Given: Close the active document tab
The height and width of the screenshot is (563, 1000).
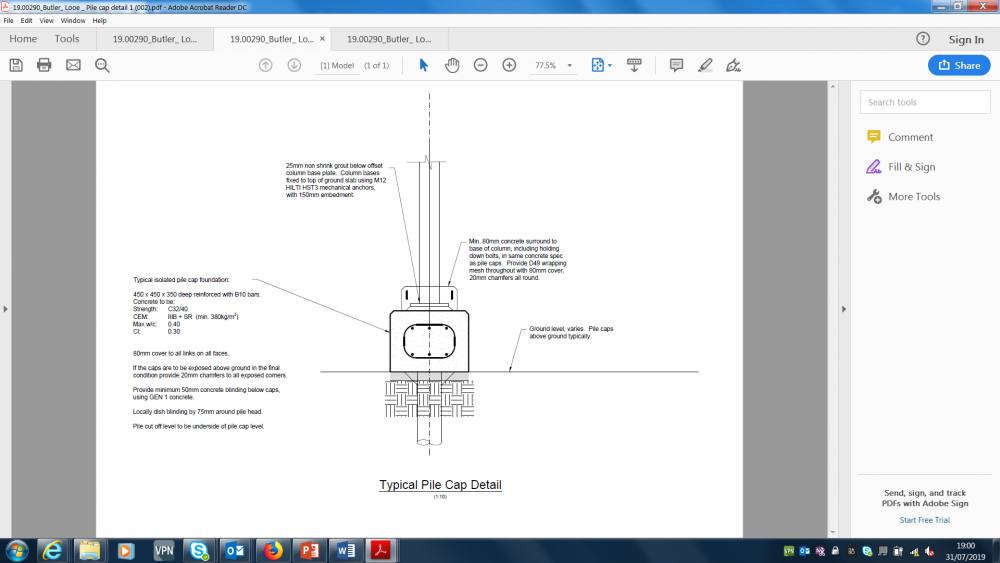Looking at the screenshot, I should coord(322,39).
